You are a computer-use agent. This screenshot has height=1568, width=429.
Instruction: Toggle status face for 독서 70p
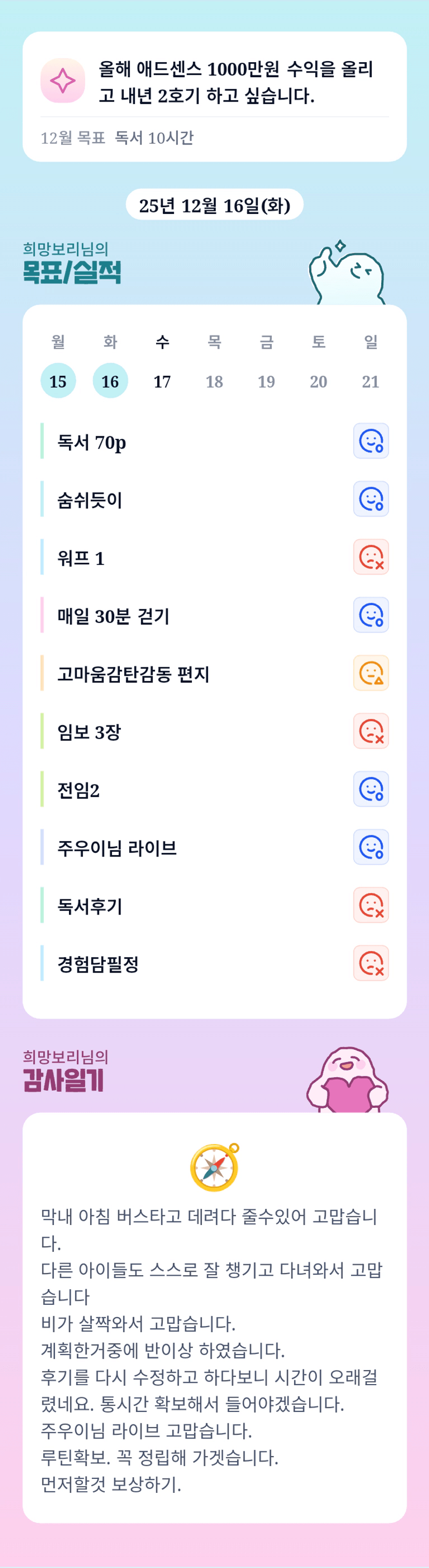(x=370, y=440)
